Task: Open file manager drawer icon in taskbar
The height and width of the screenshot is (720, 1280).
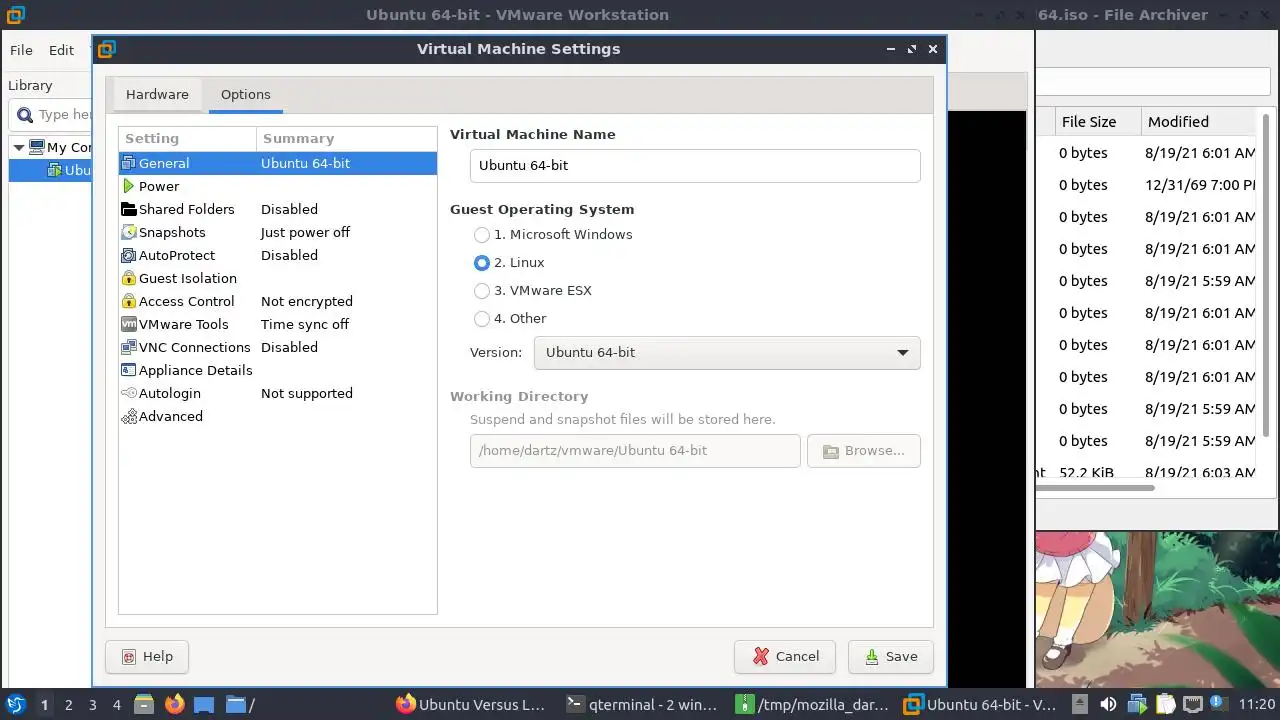Action: pos(143,704)
